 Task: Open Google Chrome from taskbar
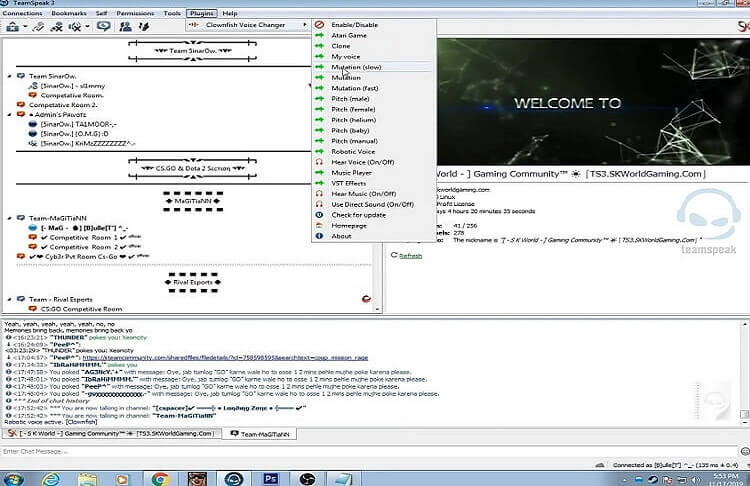point(160,479)
